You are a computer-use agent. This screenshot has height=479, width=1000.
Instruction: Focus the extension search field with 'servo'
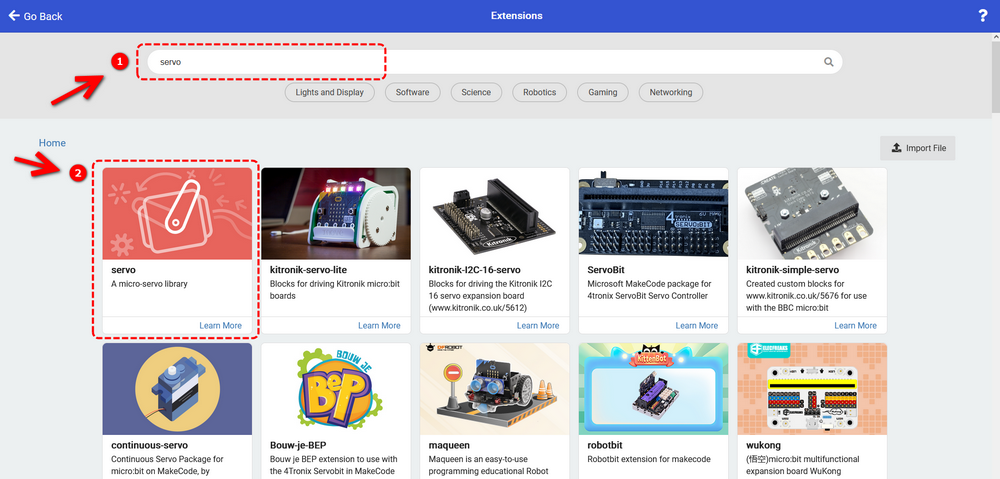click(x=494, y=62)
